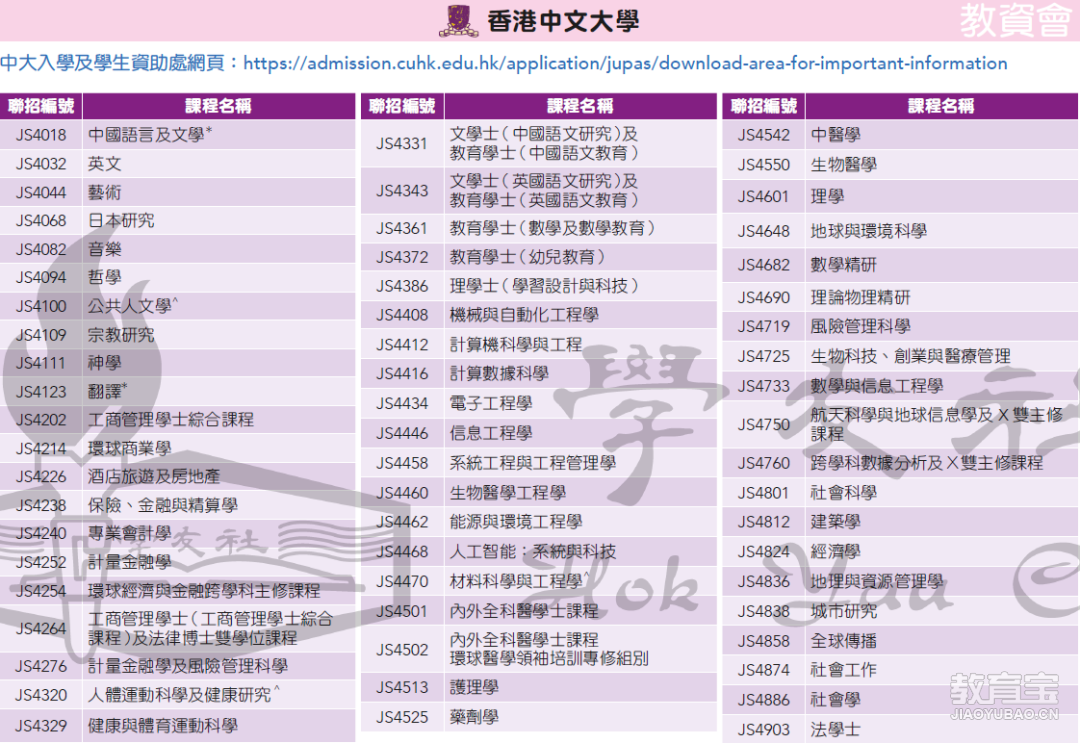Screen dimensions: 1080x743
Task: Click 電子工程學 programme name
Action: [x=491, y=403]
